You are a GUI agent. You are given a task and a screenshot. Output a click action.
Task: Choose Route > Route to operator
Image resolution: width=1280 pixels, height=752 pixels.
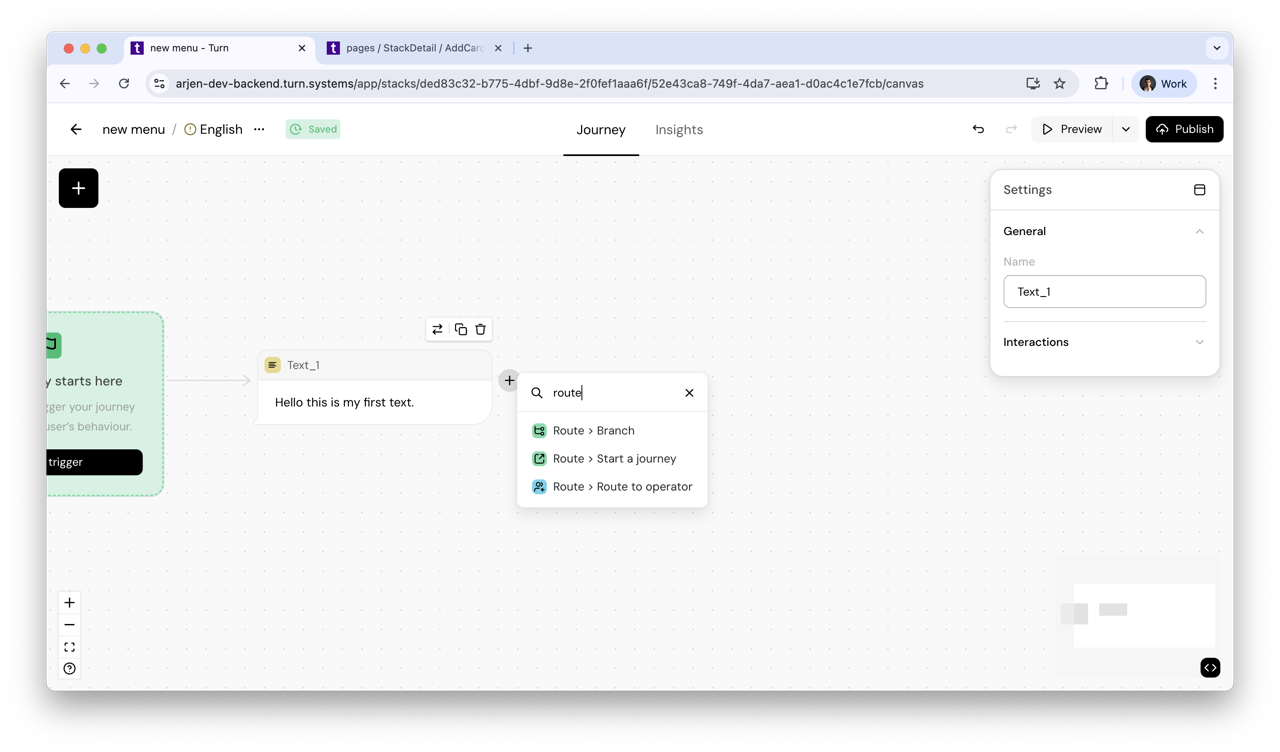tap(622, 486)
